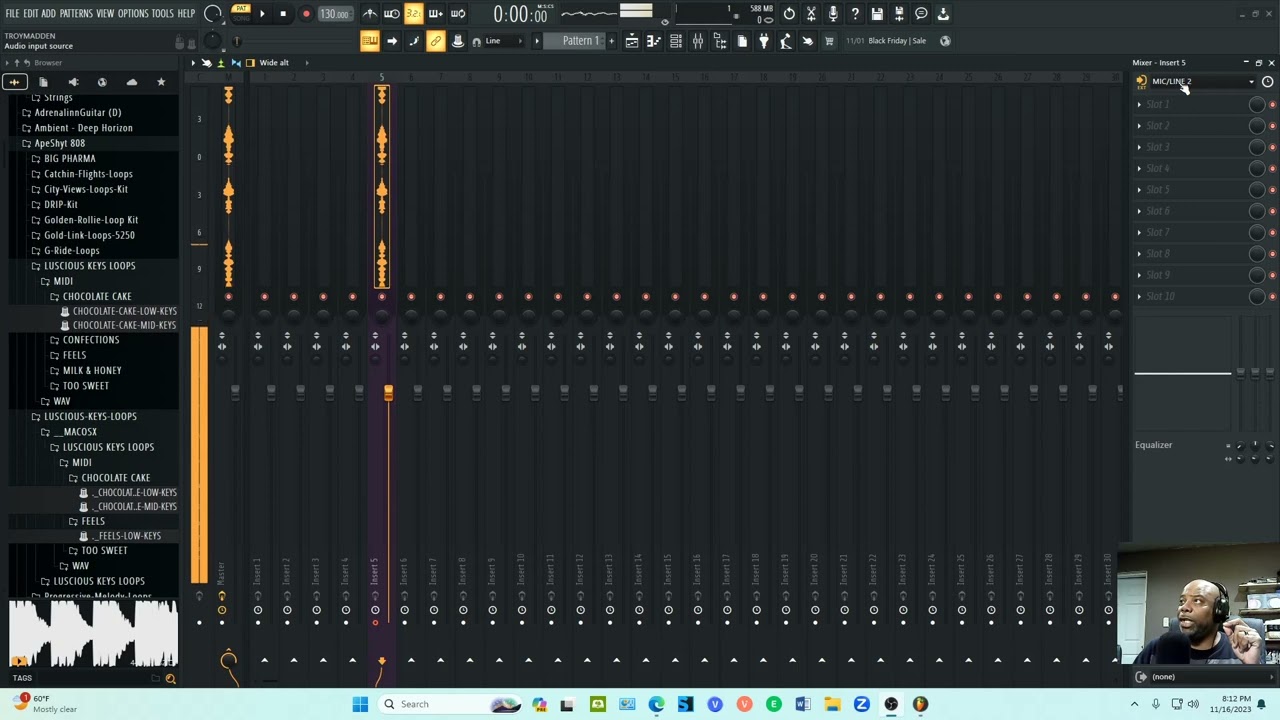This screenshot has height=720, width=1280.
Task: Open the Playlist view icon
Action: point(632,41)
